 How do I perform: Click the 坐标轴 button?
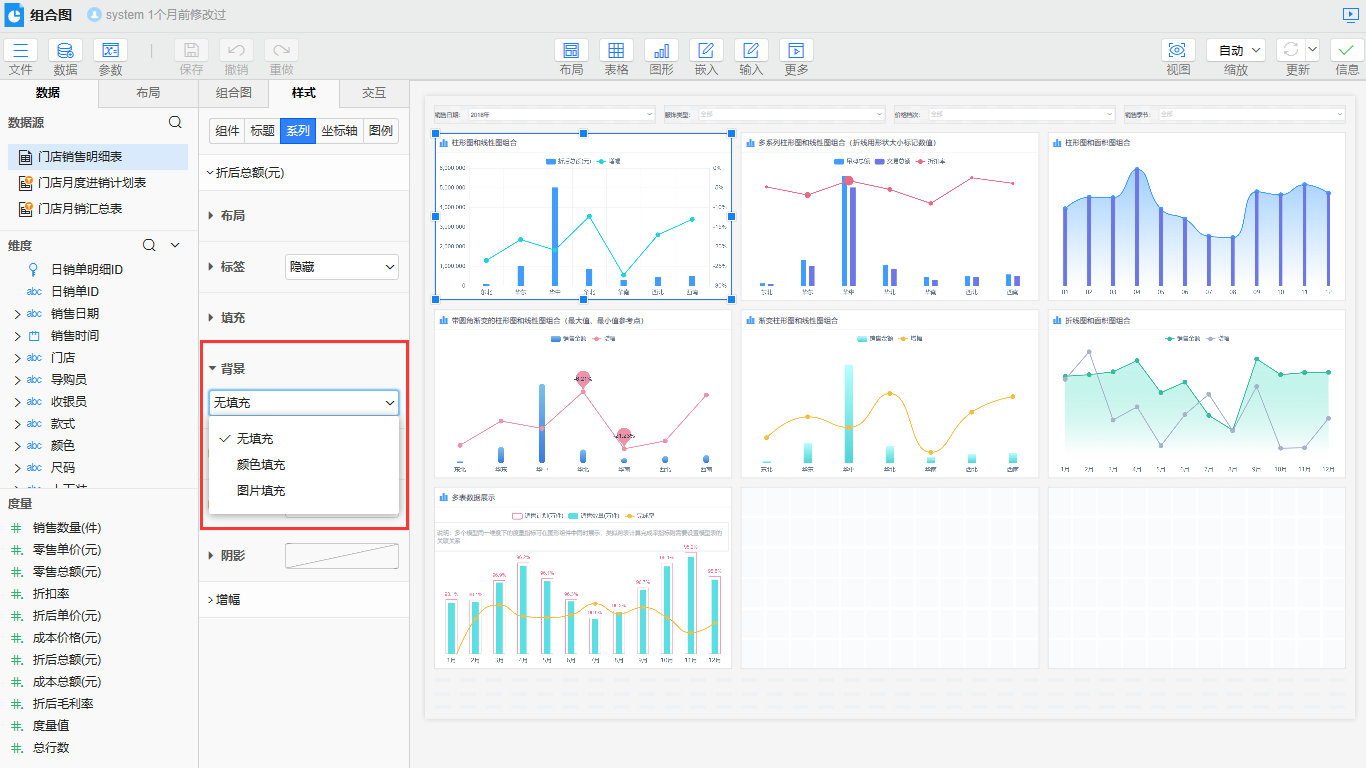click(340, 131)
